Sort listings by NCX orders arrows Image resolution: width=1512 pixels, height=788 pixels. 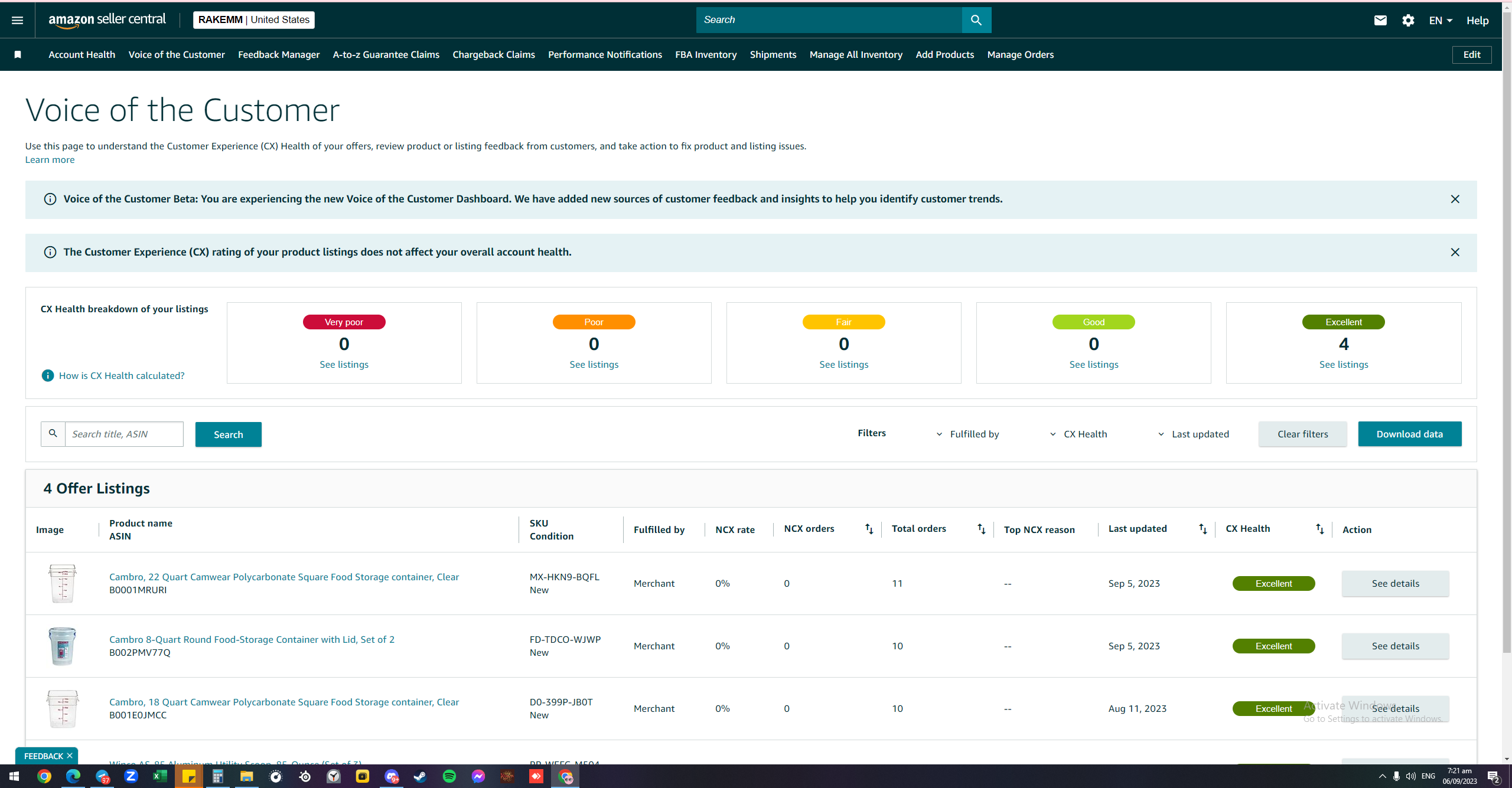click(x=869, y=529)
